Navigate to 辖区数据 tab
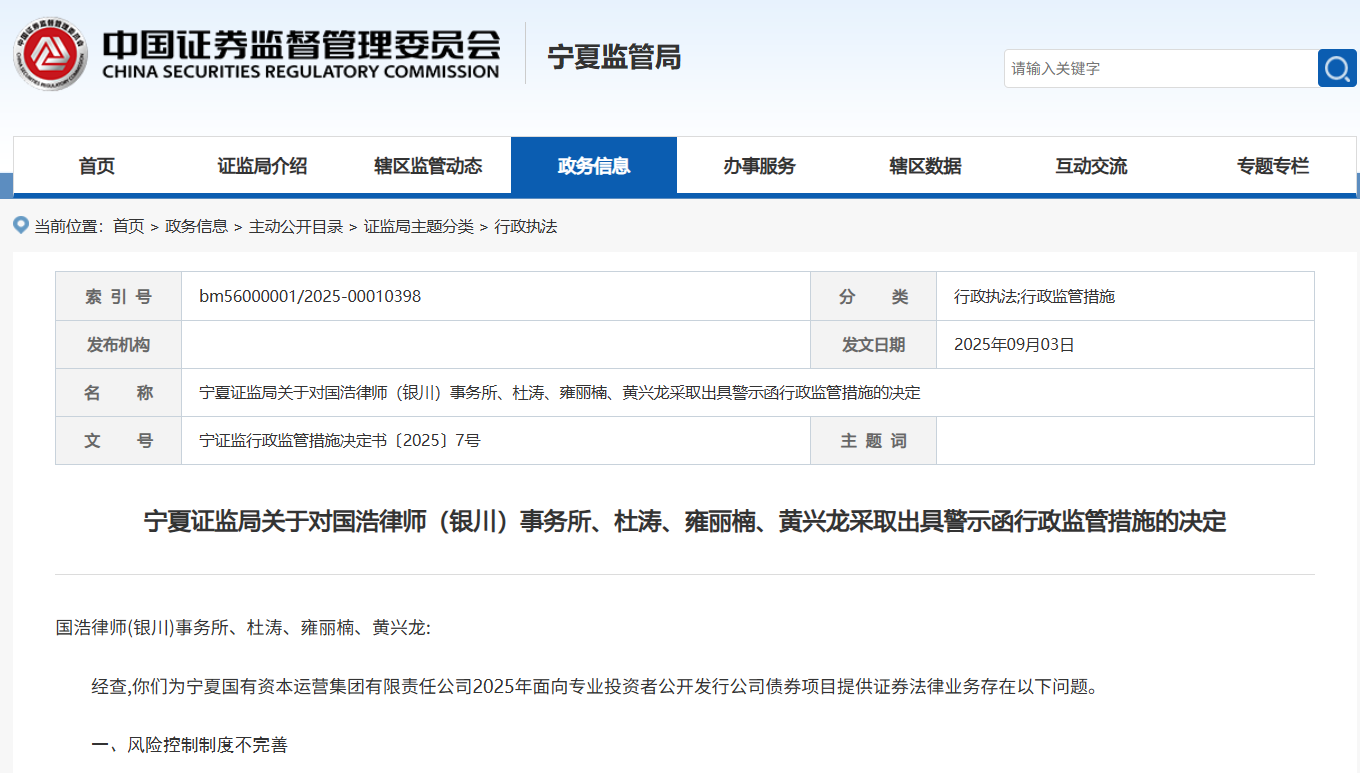 pos(925,166)
